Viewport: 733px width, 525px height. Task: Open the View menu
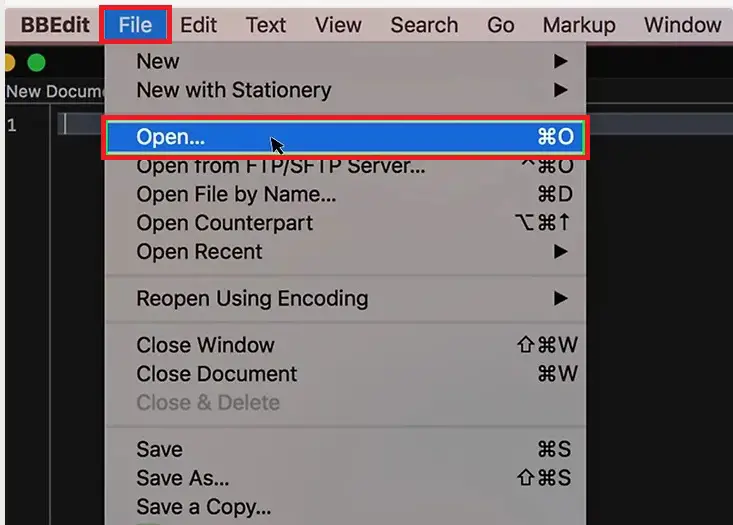pos(338,25)
